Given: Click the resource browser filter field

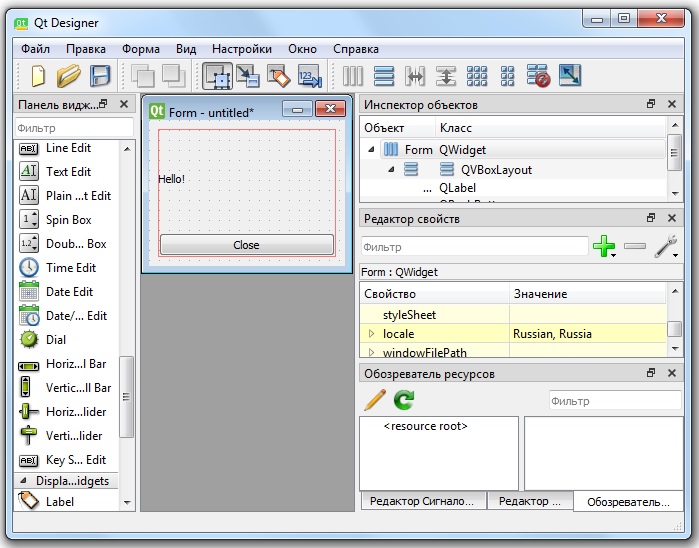Looking at the screenshot, I should [615, 400].
